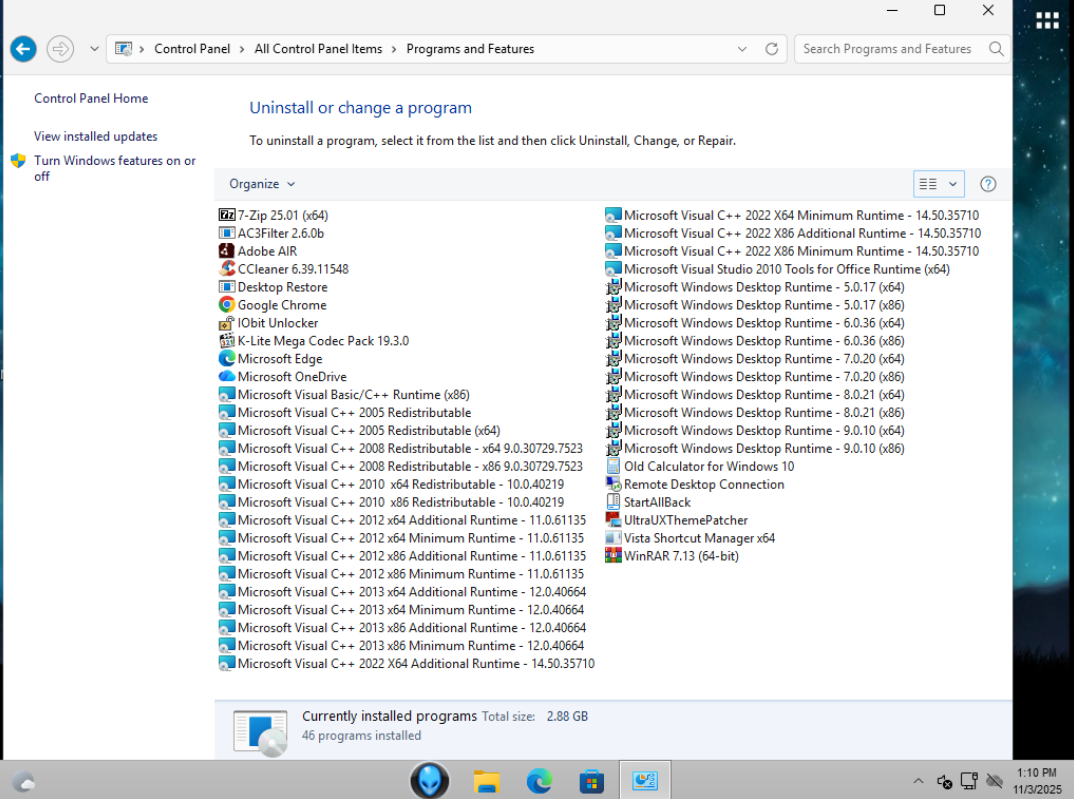
Task: Click the Vista Shortcut Manager x64 icon
Action: coord(613,537)
